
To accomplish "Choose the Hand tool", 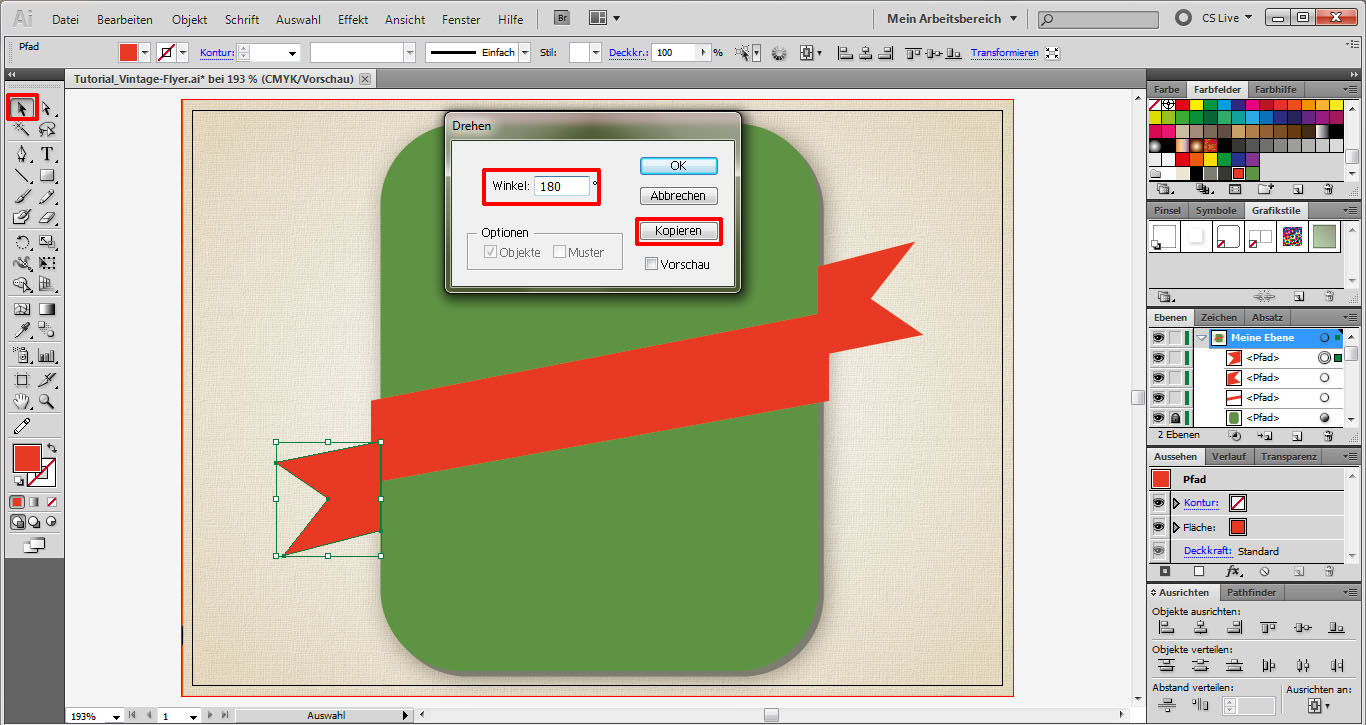I will click(x=22, y=402).
